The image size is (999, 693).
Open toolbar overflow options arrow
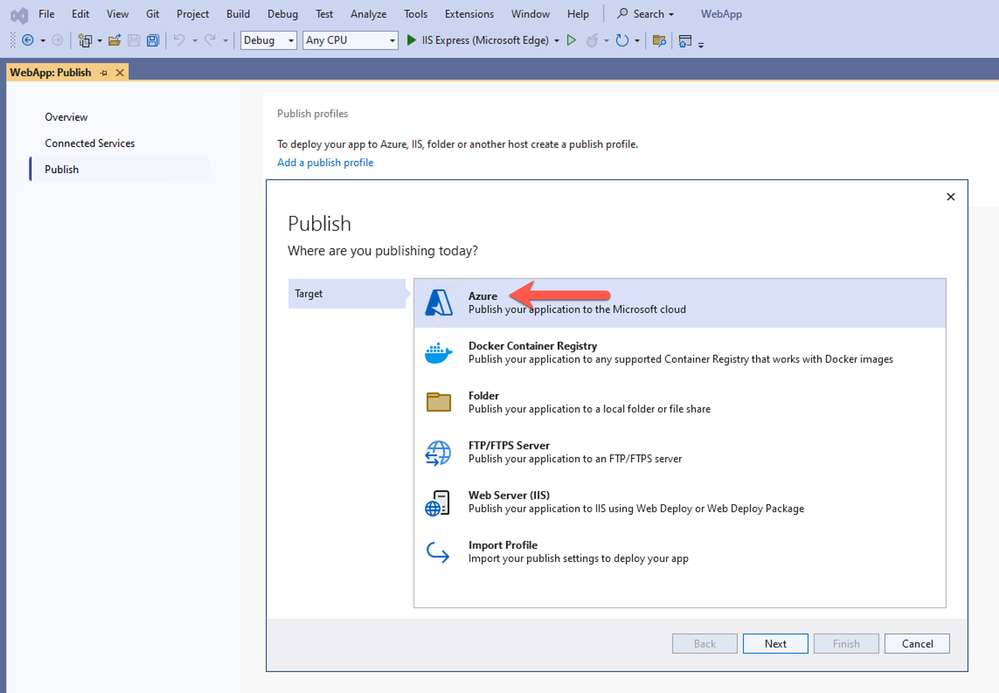701,45
